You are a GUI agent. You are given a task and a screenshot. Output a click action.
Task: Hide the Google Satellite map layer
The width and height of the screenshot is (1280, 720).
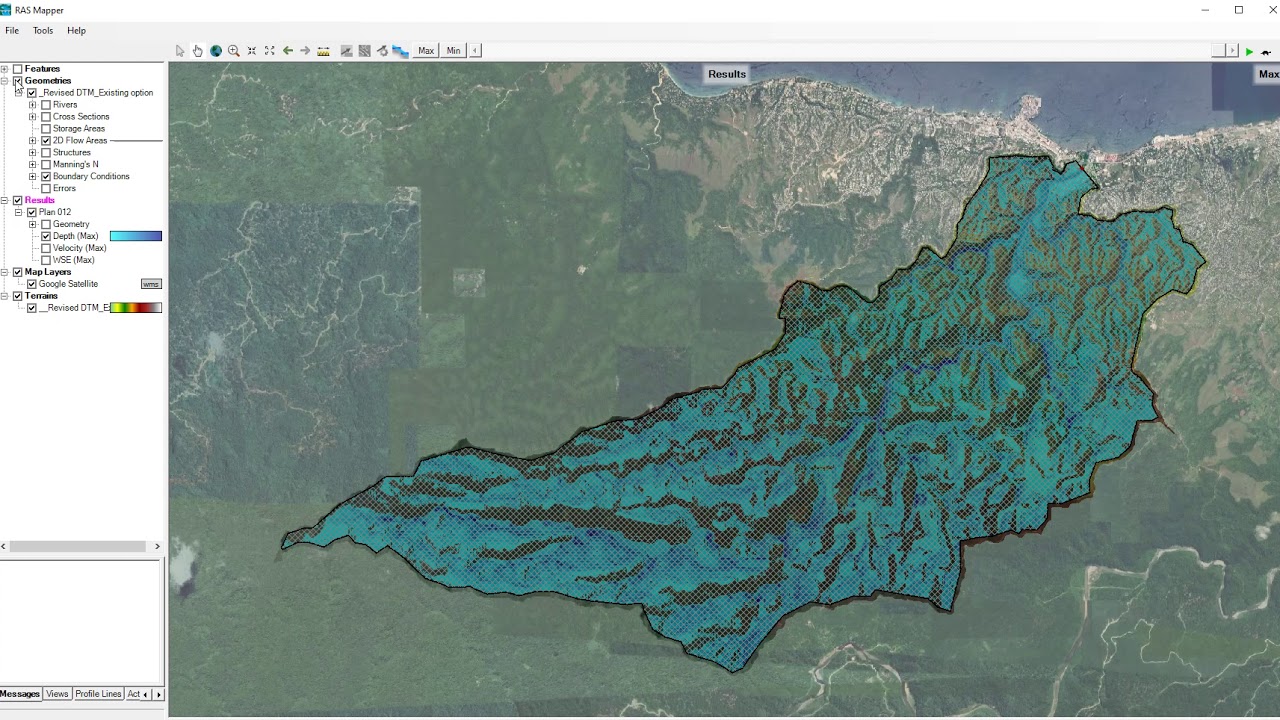point(31,284)
